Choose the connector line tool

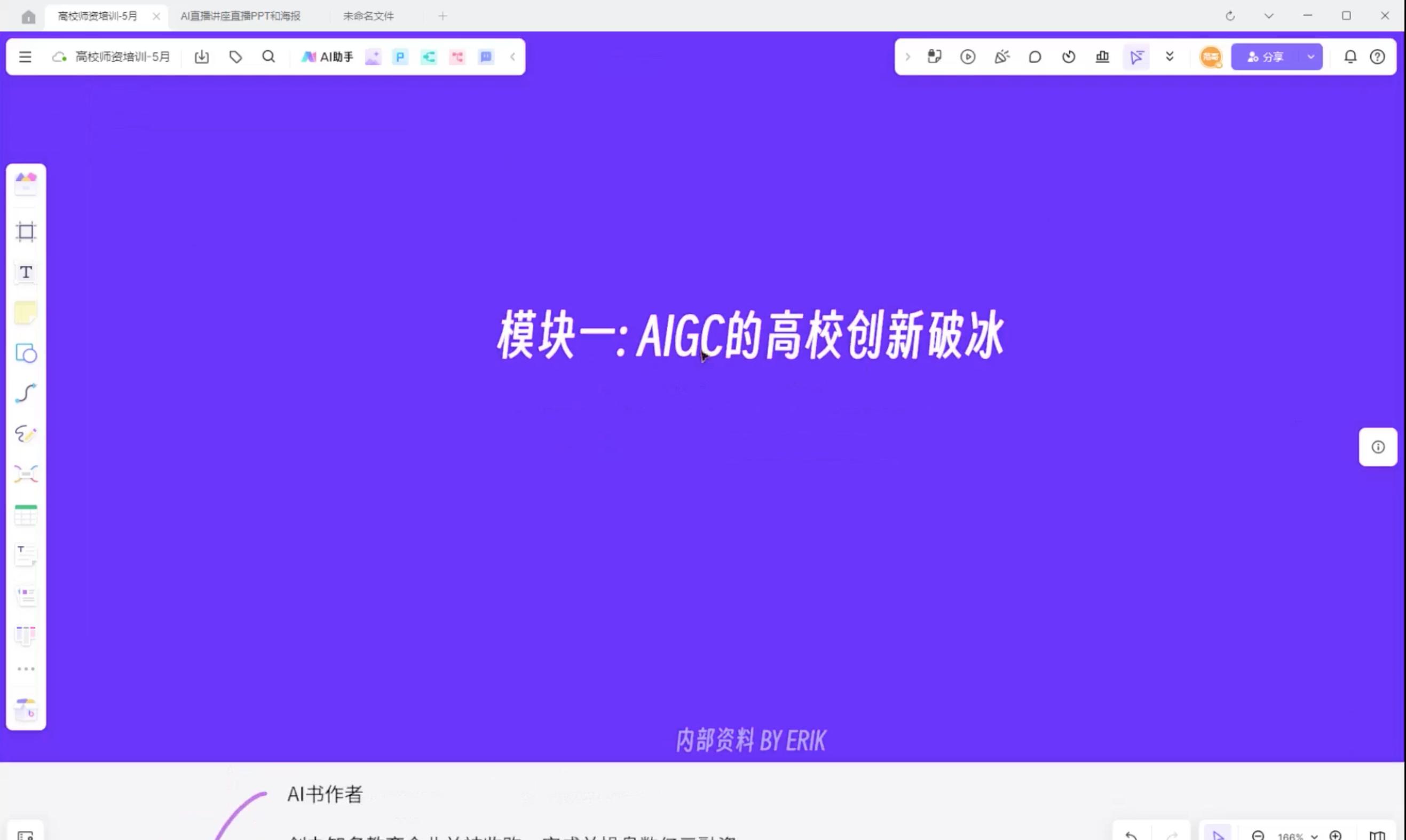pyautogui.click(x=26, y=393)
